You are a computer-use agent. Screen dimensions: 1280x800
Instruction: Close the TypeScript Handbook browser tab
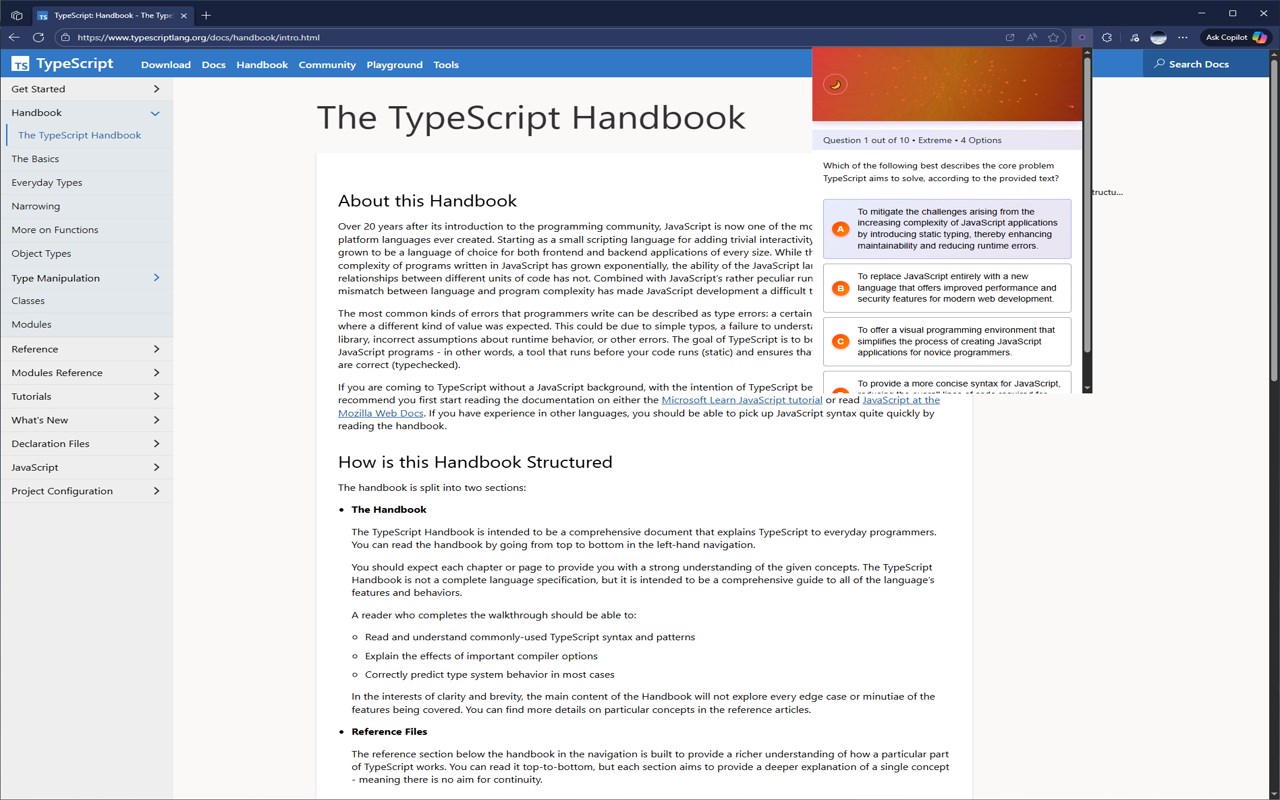click(183, 15)
